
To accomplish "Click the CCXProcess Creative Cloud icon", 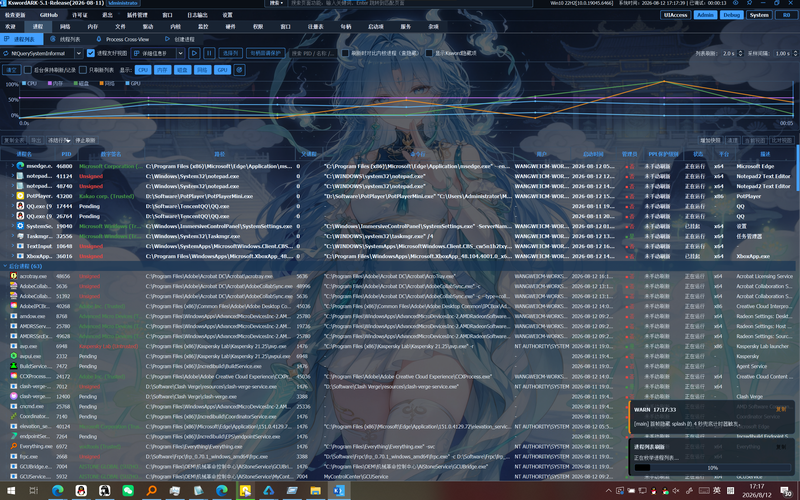I will [14, 377].
